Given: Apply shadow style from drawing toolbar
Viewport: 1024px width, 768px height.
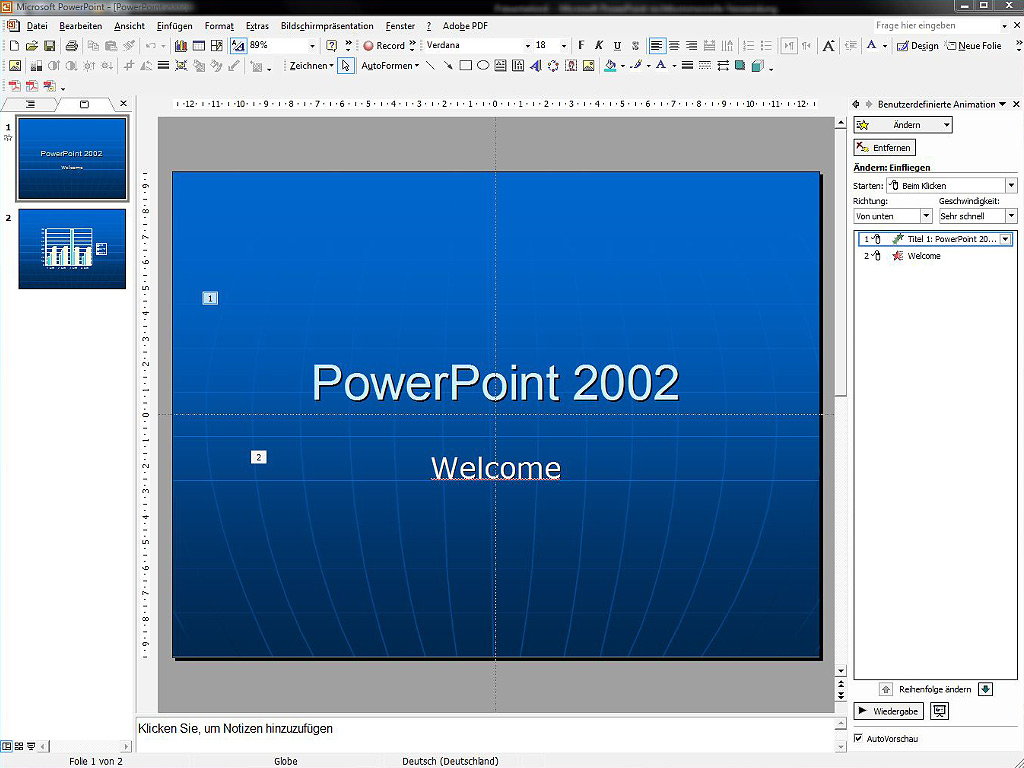Looking at the screenshot, I should click(x=740, y=65).
